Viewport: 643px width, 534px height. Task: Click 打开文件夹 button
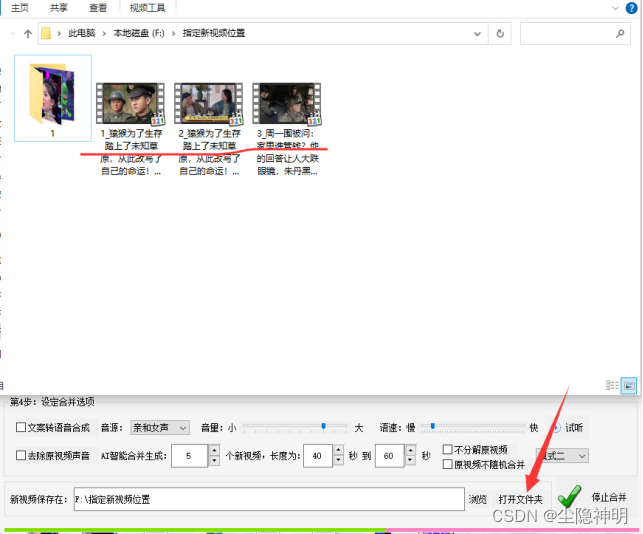click(521, 499)
